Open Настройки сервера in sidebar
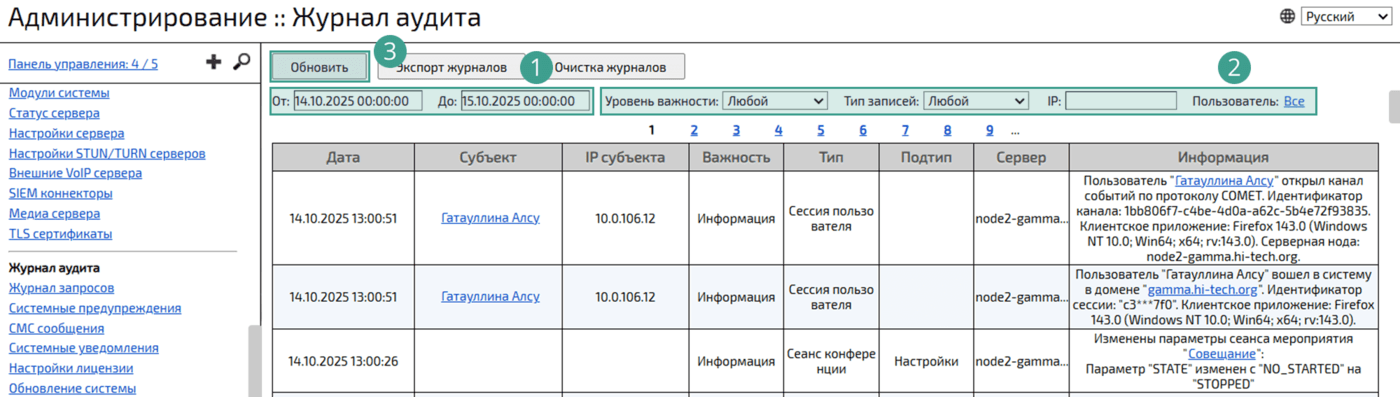 click(66, 133)
